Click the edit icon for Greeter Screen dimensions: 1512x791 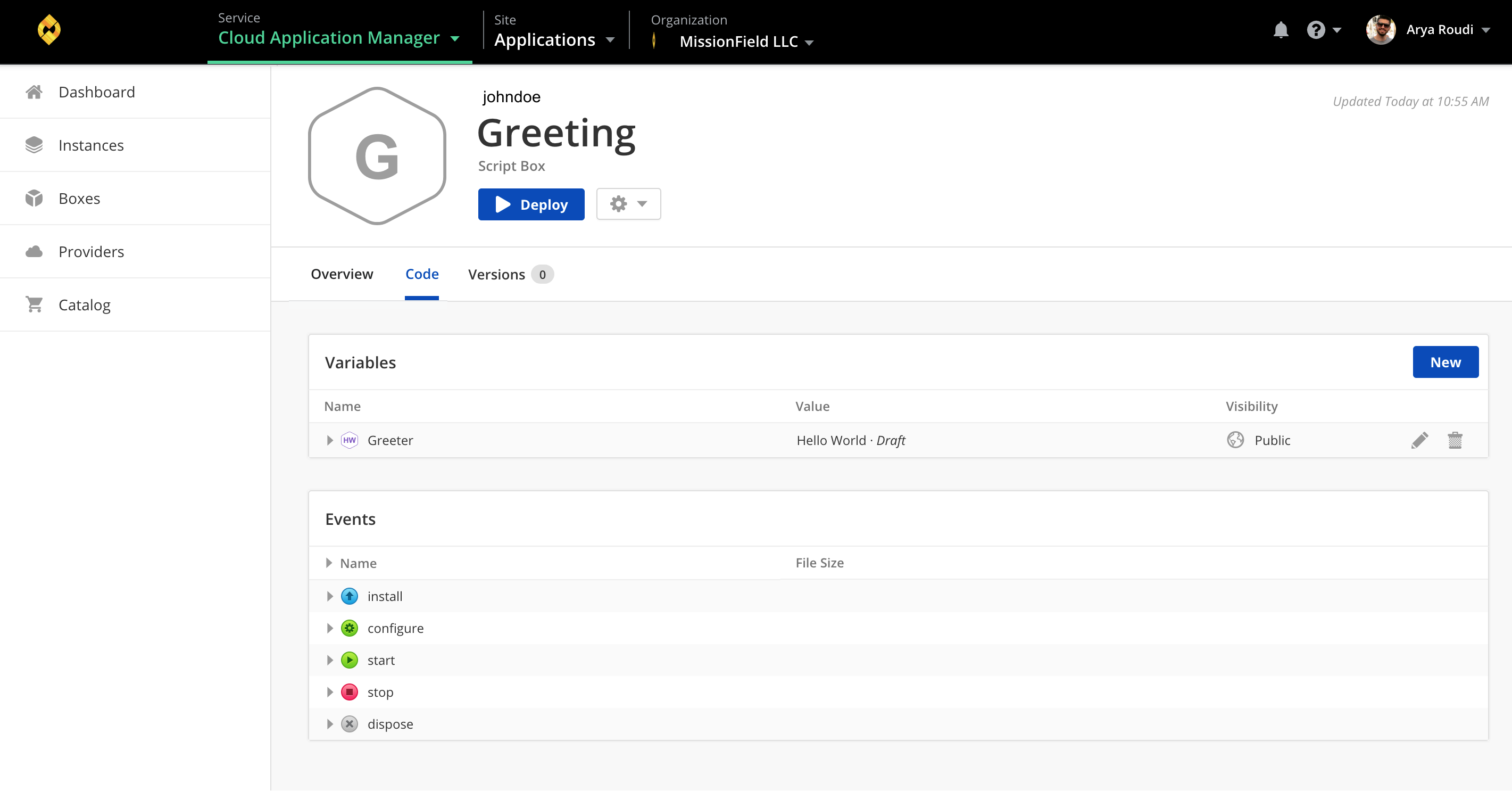tap(1419, 440)
